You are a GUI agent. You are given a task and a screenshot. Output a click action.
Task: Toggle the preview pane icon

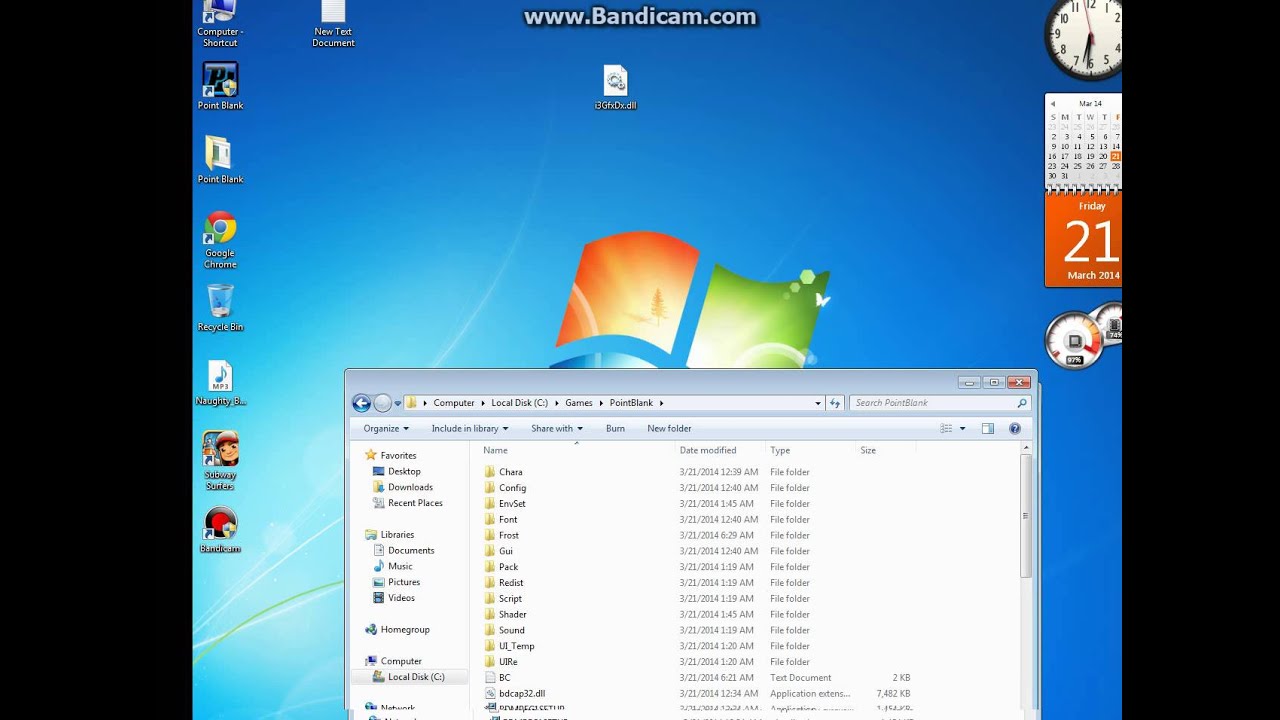pos(988,428)
